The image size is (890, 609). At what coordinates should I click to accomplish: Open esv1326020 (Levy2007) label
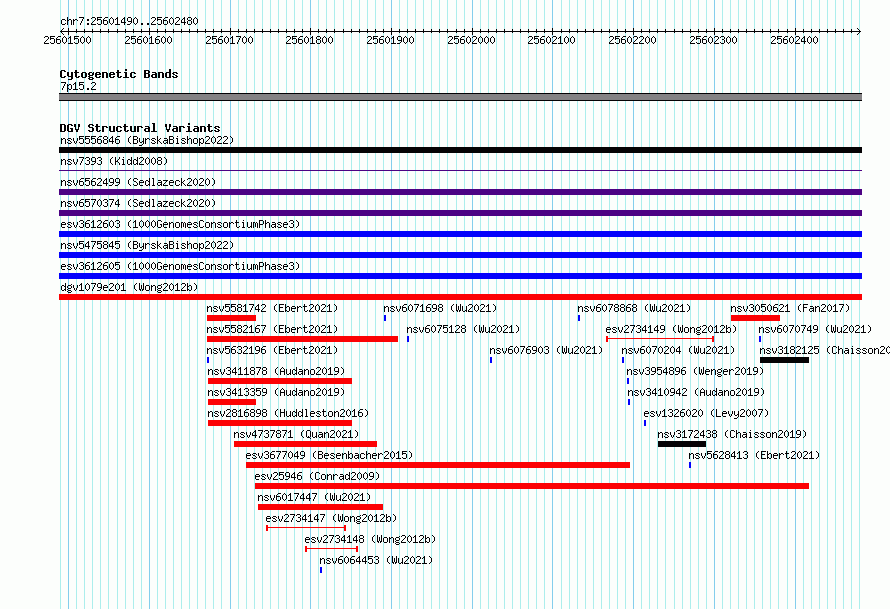tap(706, 413)
